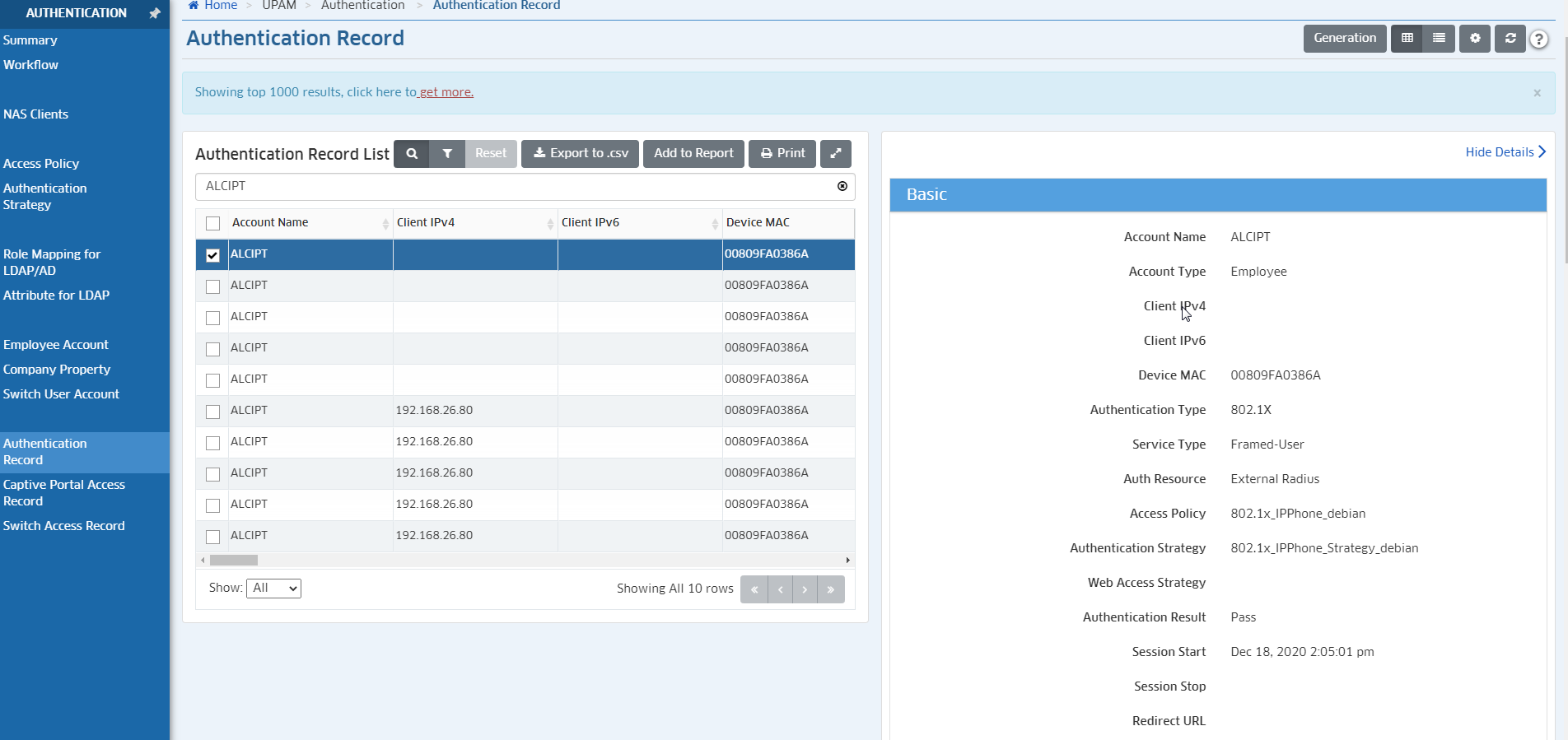Open the help question mark icon

coord(1538,40)
